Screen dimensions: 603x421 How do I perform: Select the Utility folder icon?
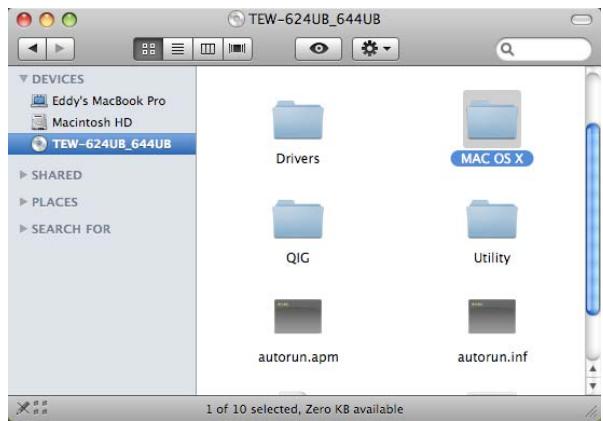[x=492, y=219]
